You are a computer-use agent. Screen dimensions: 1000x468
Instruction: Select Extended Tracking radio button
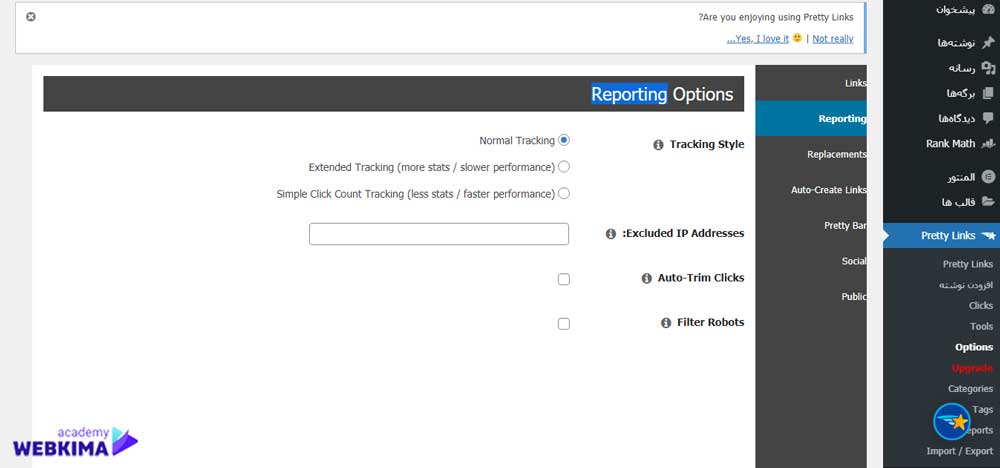coord(563,167)
